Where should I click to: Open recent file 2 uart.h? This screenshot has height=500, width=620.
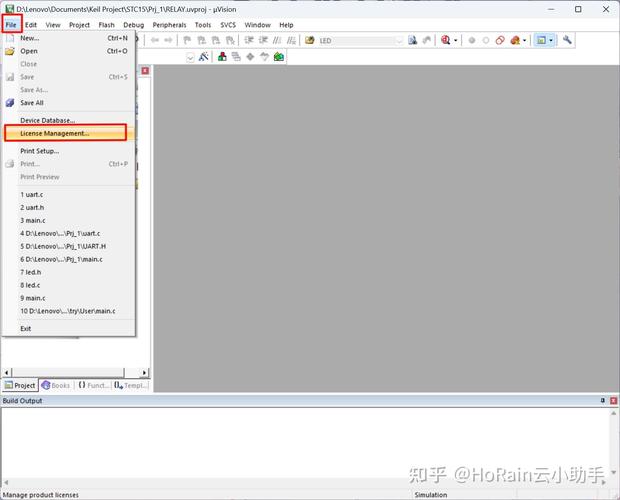pos(69,208)
